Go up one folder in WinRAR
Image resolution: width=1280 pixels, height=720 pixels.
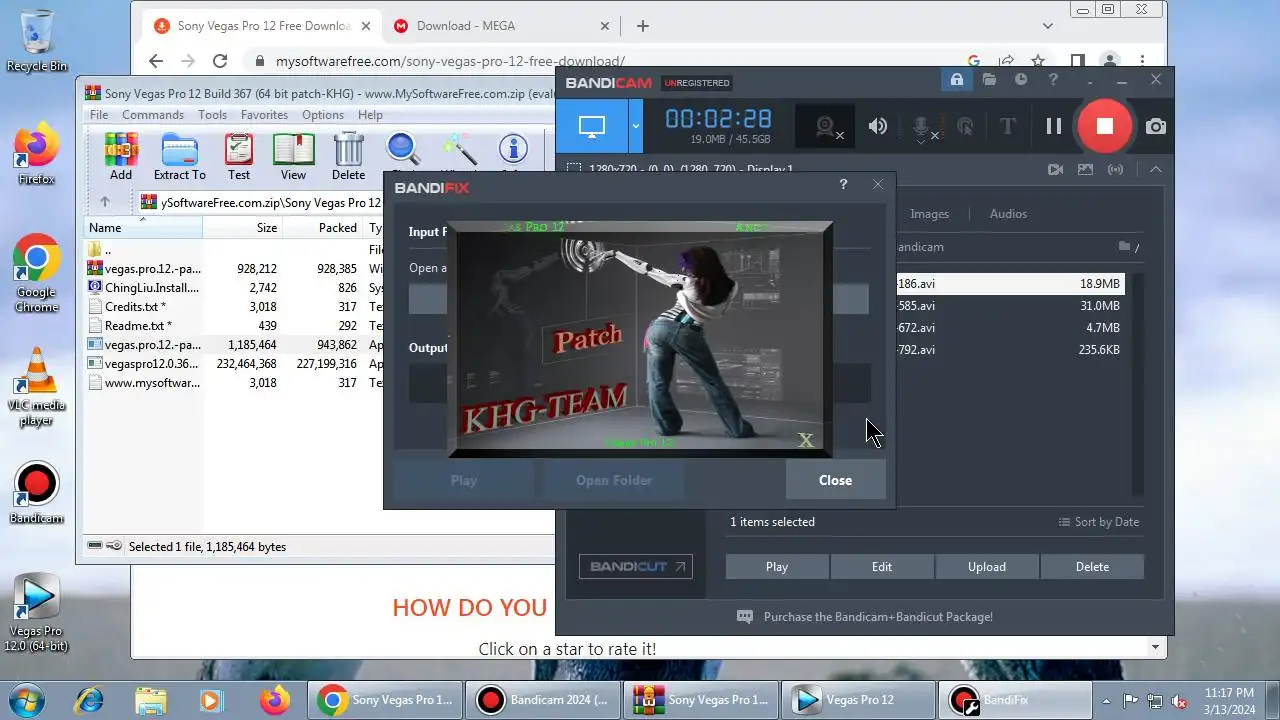pos(104,202)
